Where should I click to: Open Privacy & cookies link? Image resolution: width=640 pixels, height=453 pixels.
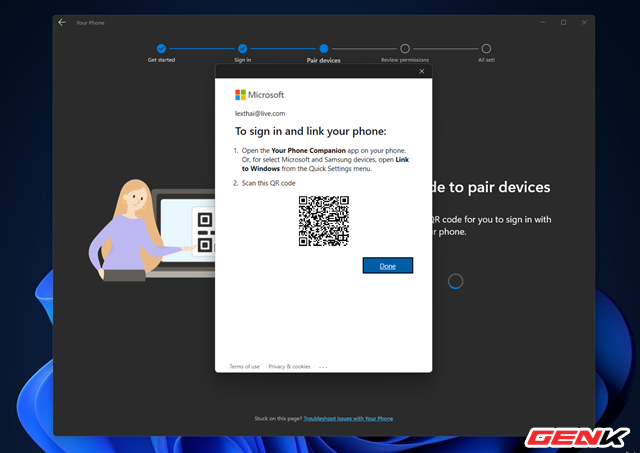pos(289,366)
